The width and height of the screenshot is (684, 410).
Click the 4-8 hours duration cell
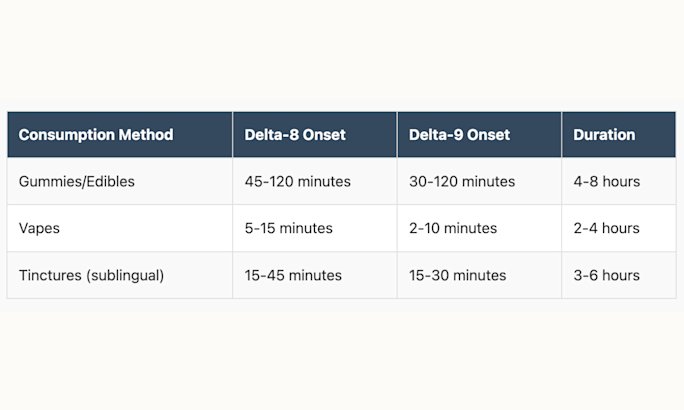pos(607,182)
